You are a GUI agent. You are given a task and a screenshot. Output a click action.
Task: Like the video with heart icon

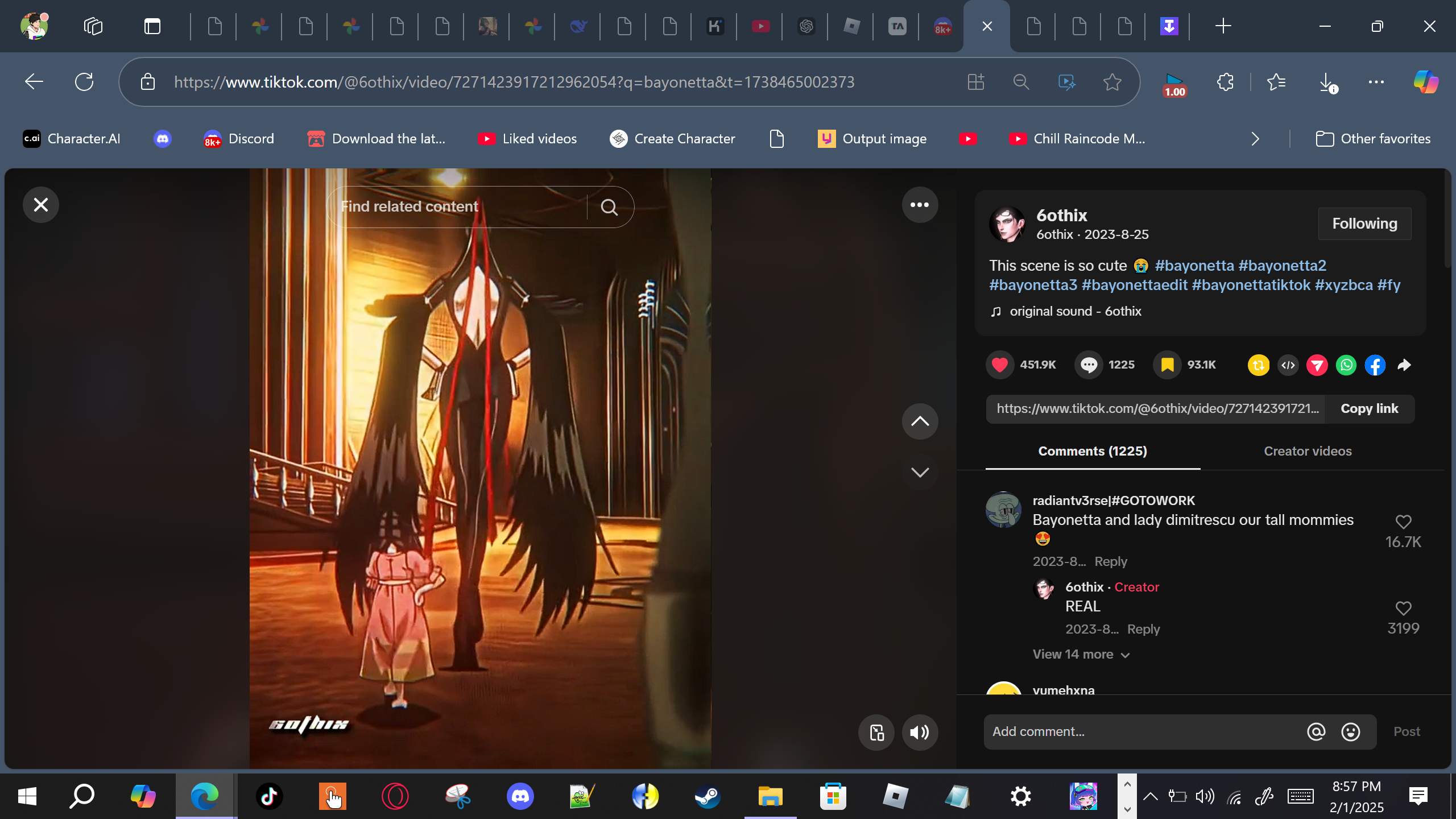(1000, 365)
